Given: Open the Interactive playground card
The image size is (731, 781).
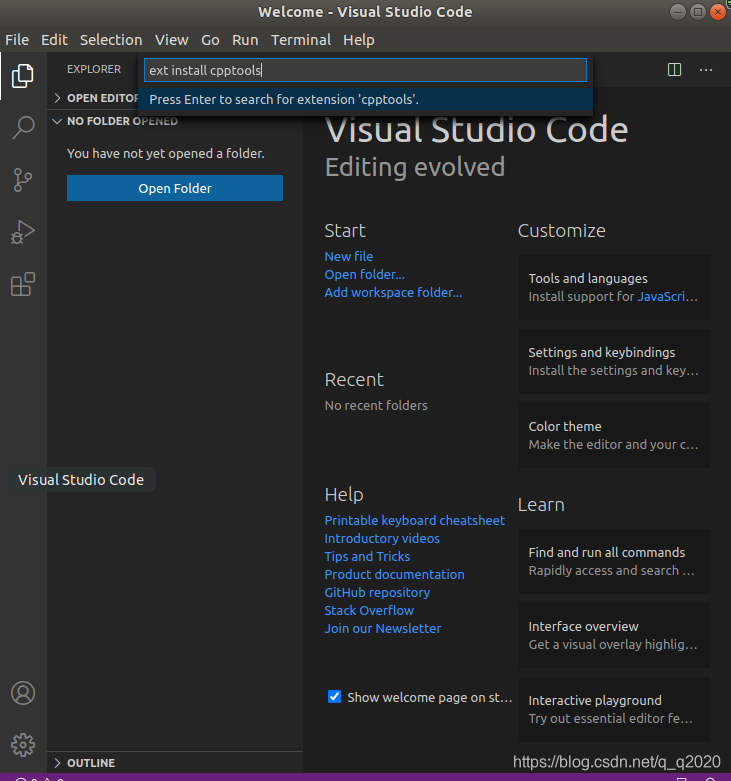Looking at the screenshot, I should pyautogui.click(x=614, y=709).
